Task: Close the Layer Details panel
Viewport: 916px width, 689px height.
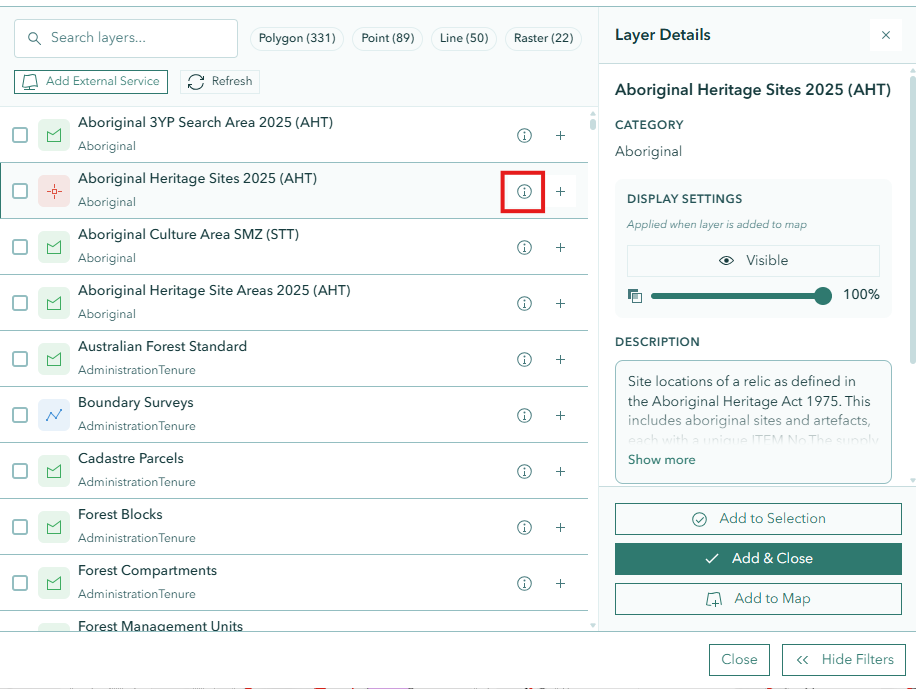Action: 886,34
